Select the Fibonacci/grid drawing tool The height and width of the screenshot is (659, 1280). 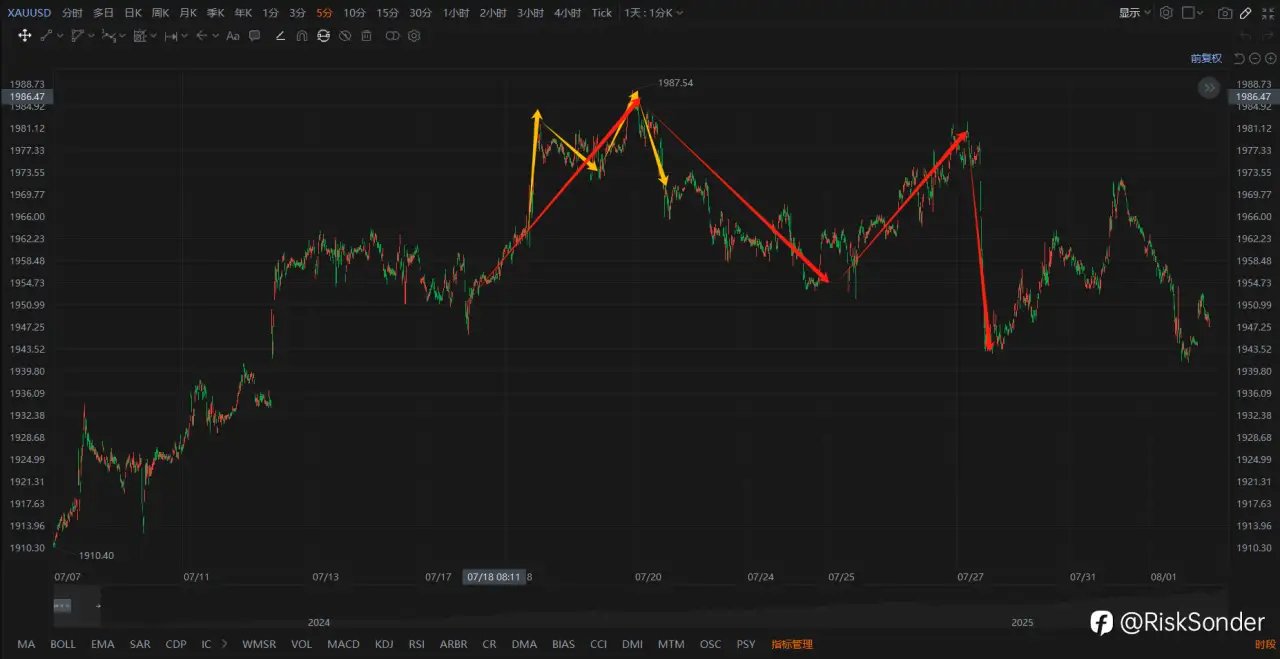click(140, 35)
